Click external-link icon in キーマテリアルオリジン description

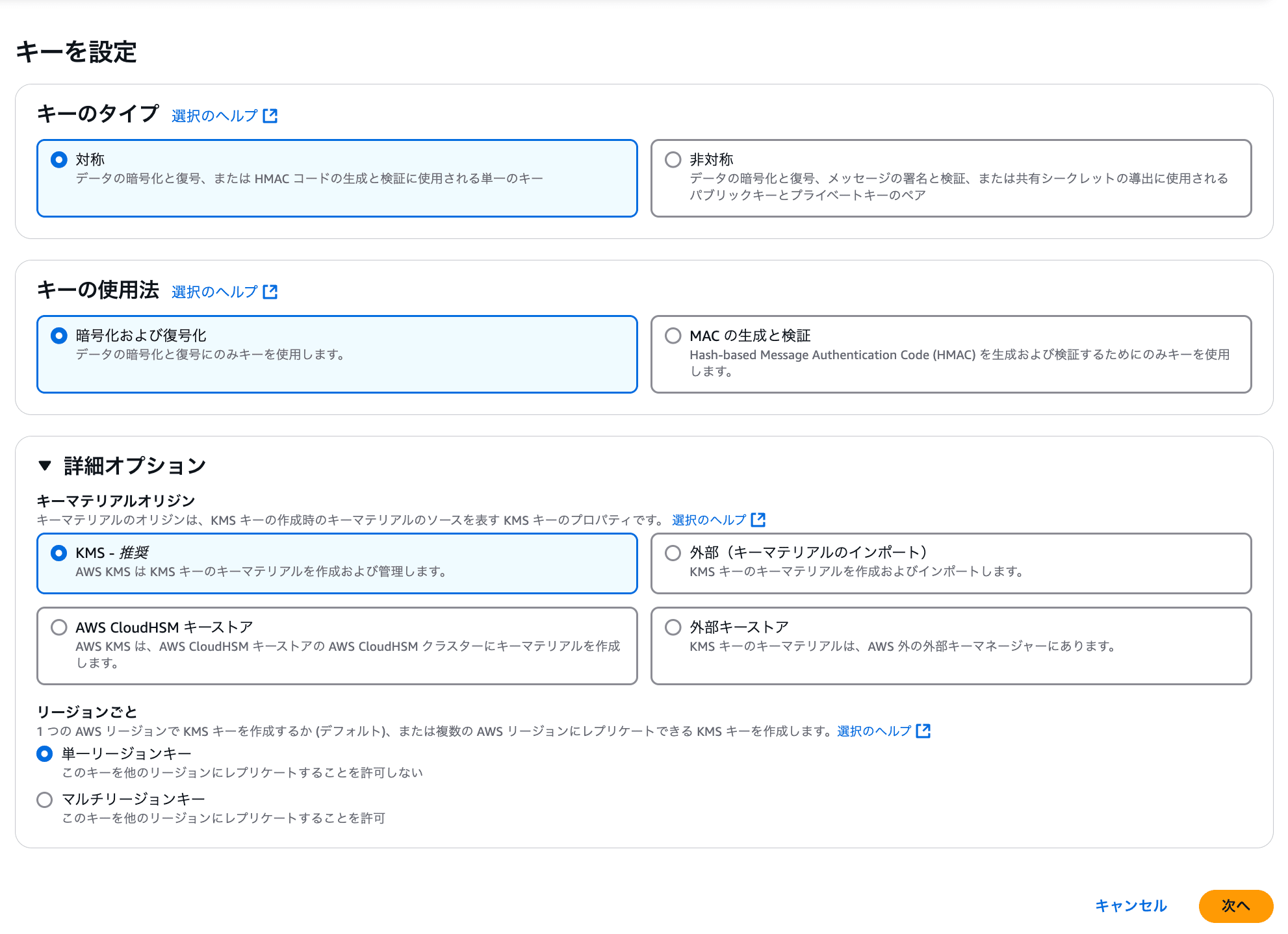pos(758,520)
